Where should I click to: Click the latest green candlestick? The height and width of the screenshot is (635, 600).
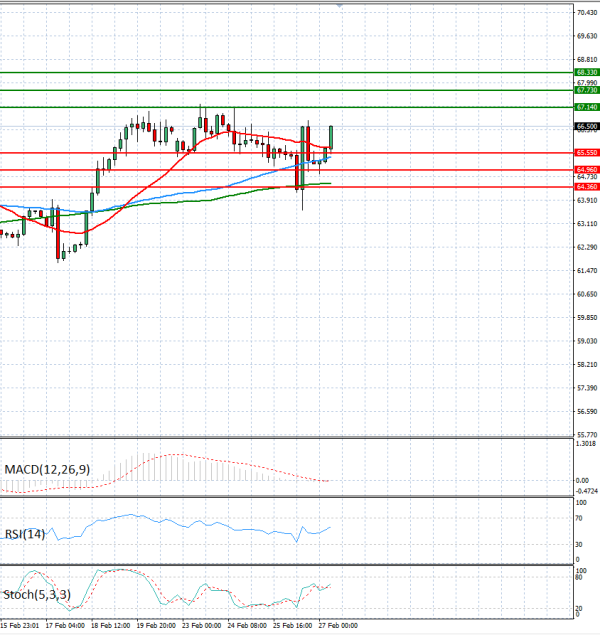tap(331, 139)
